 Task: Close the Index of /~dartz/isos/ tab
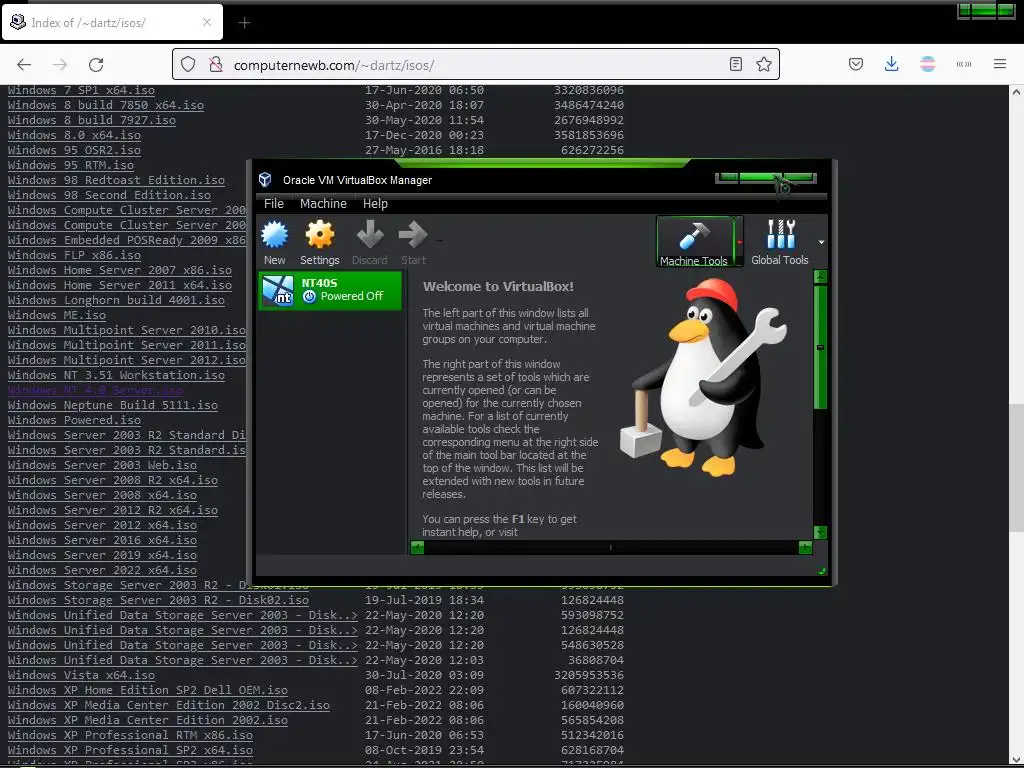pos(206,22)
